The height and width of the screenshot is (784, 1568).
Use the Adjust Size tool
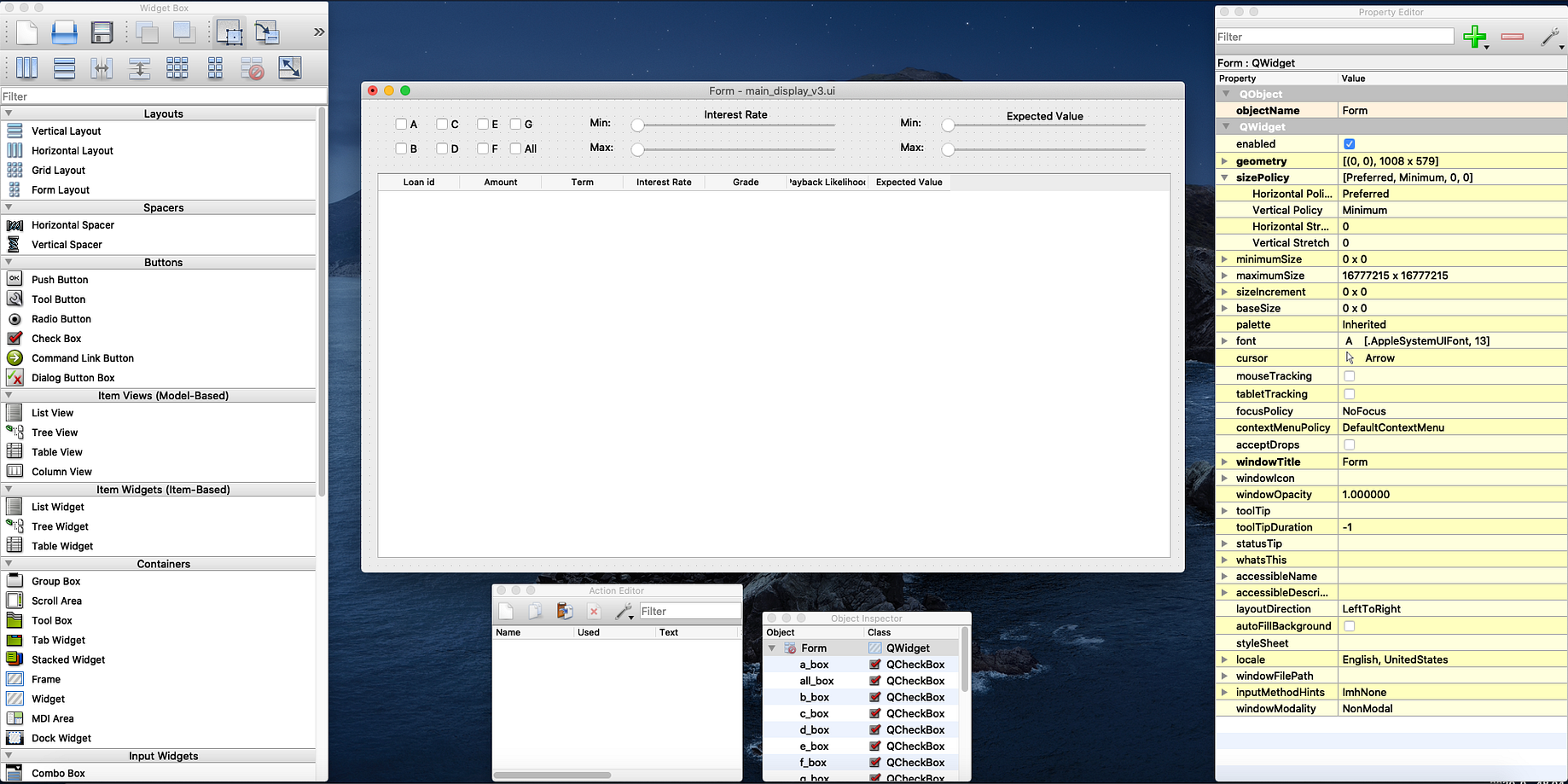[x=290, y=67]
